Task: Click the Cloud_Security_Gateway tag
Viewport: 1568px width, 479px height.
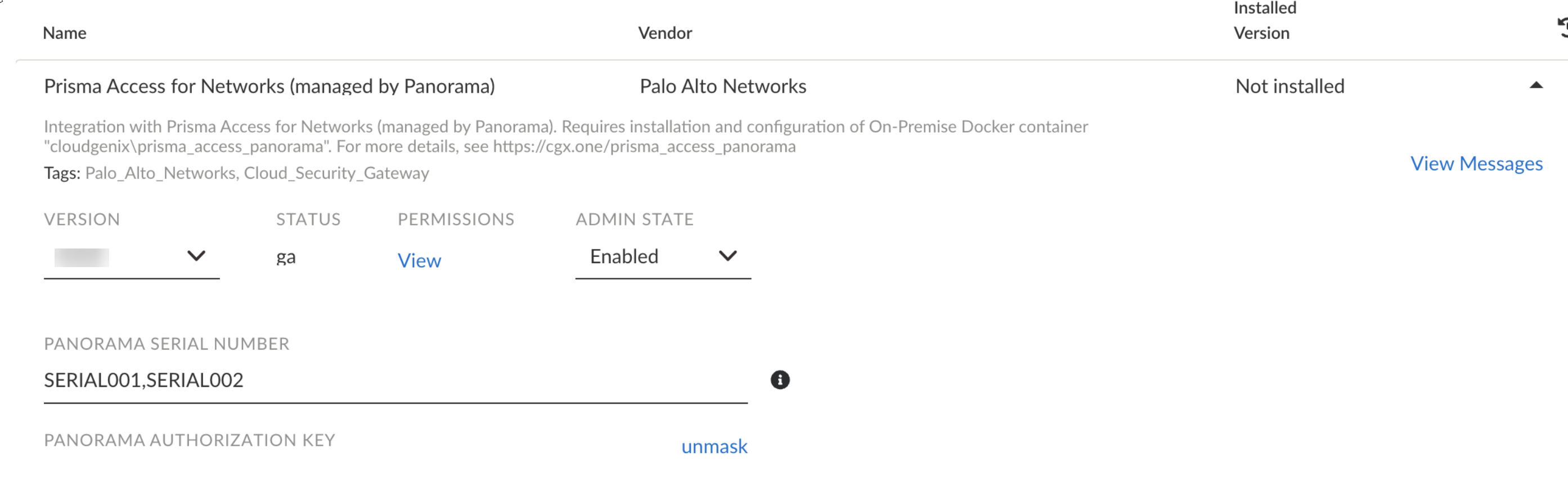Action: (336, 173)
